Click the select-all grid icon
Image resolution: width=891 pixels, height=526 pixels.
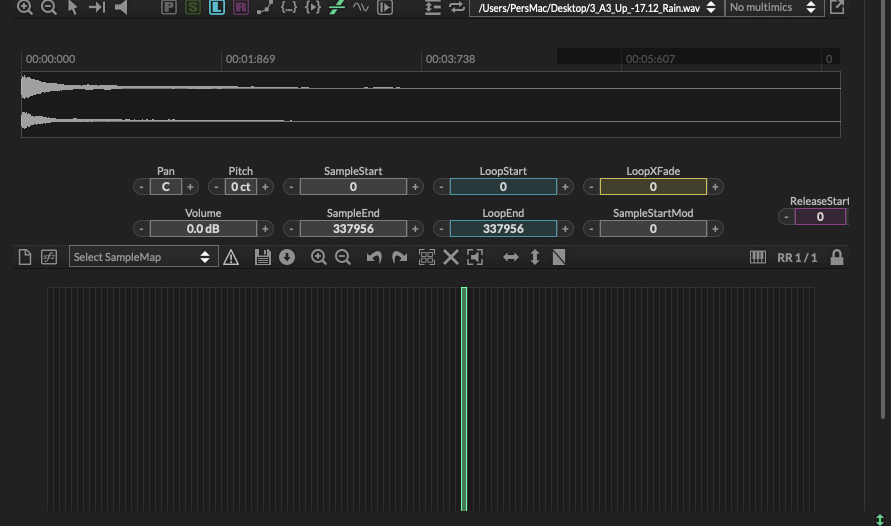click(427, 257)
